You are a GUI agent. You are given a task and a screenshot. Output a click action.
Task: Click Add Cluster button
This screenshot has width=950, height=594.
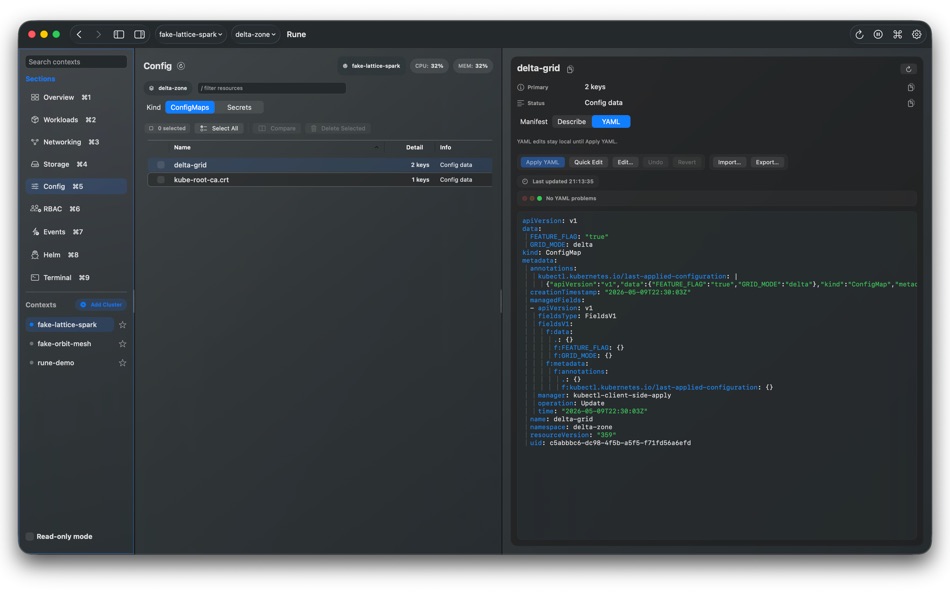(x=101, y=305)
